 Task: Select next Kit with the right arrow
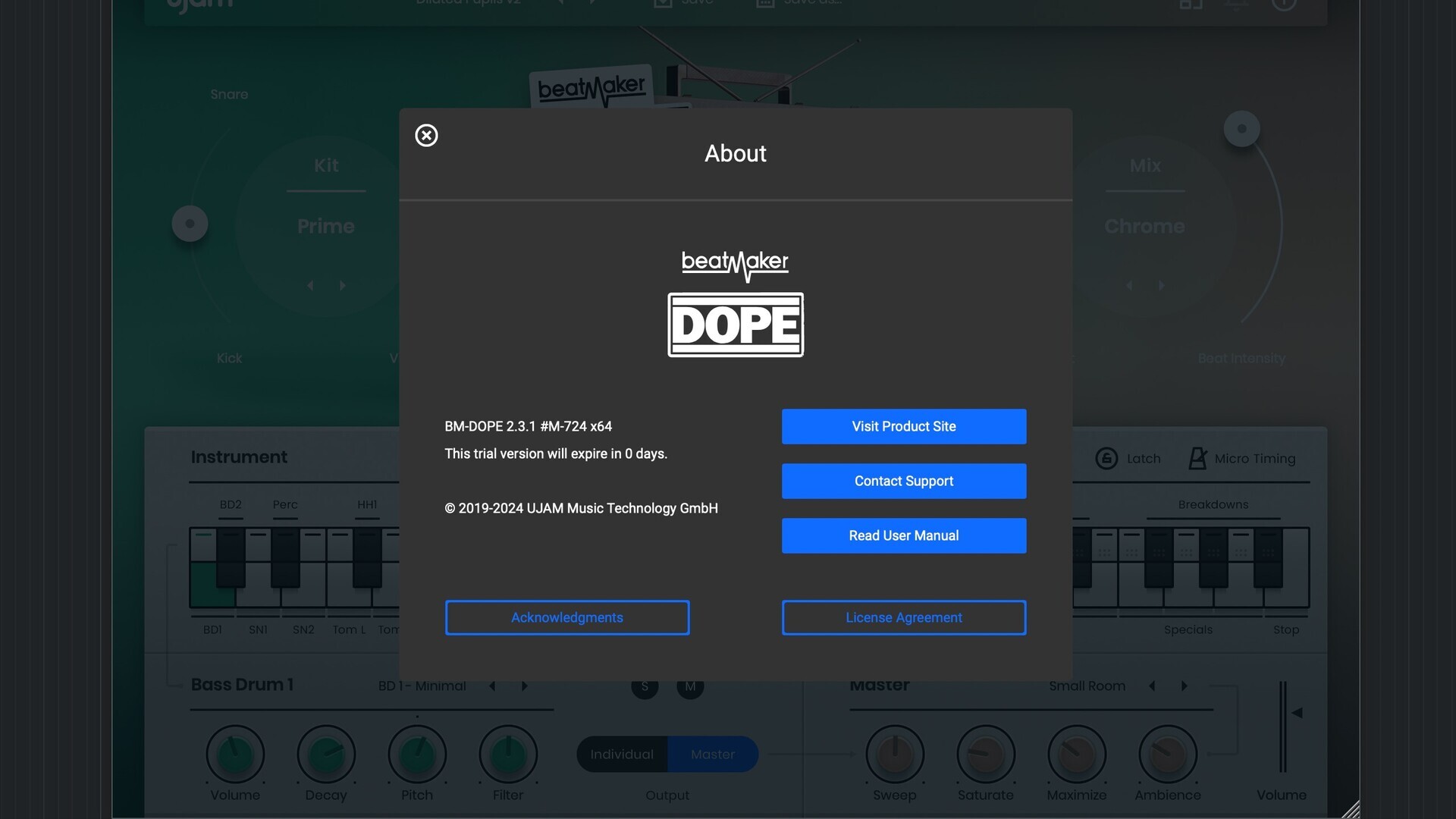tap(342, 285)
